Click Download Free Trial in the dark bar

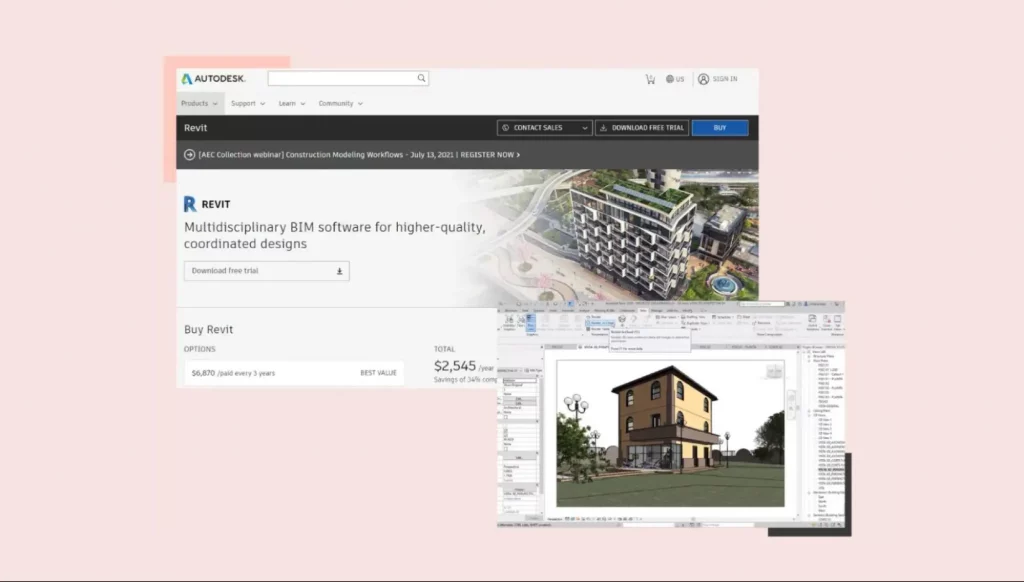pyautogui.click(x=642, y=128)
